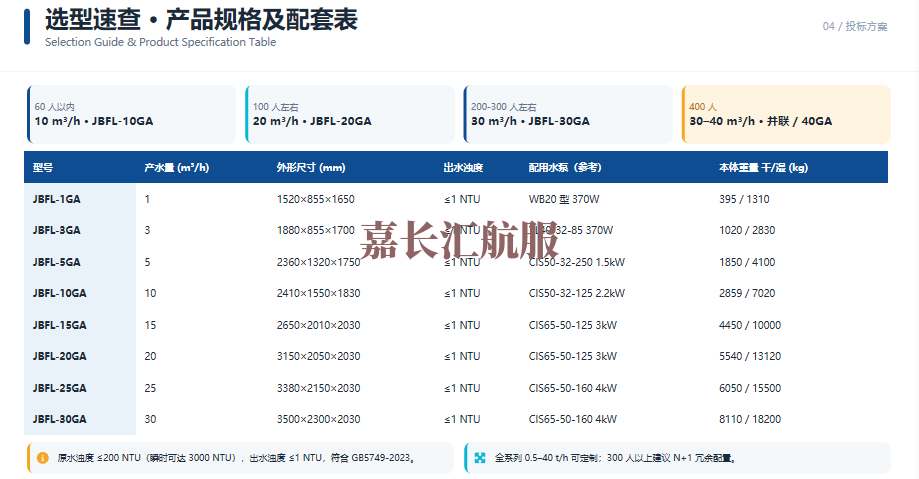Click dimensions cell 2360×1320×1750
Image resolution: width=919 pixels, height=479 pixels.
tap(318, 262)
